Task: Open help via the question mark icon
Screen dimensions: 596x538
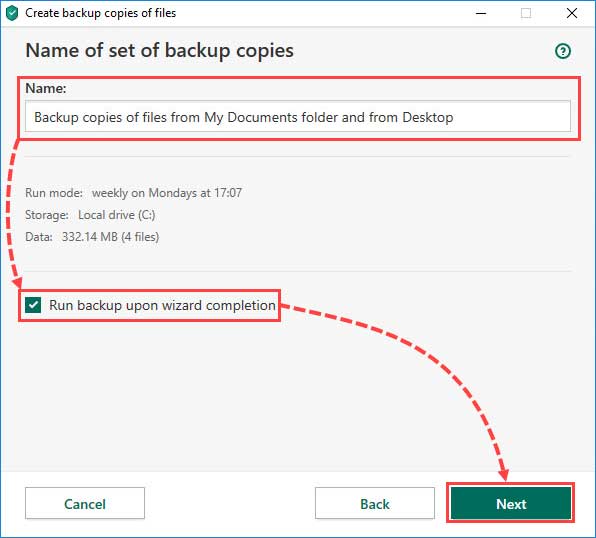Action: pyautogui.click(x=563, y=51)
